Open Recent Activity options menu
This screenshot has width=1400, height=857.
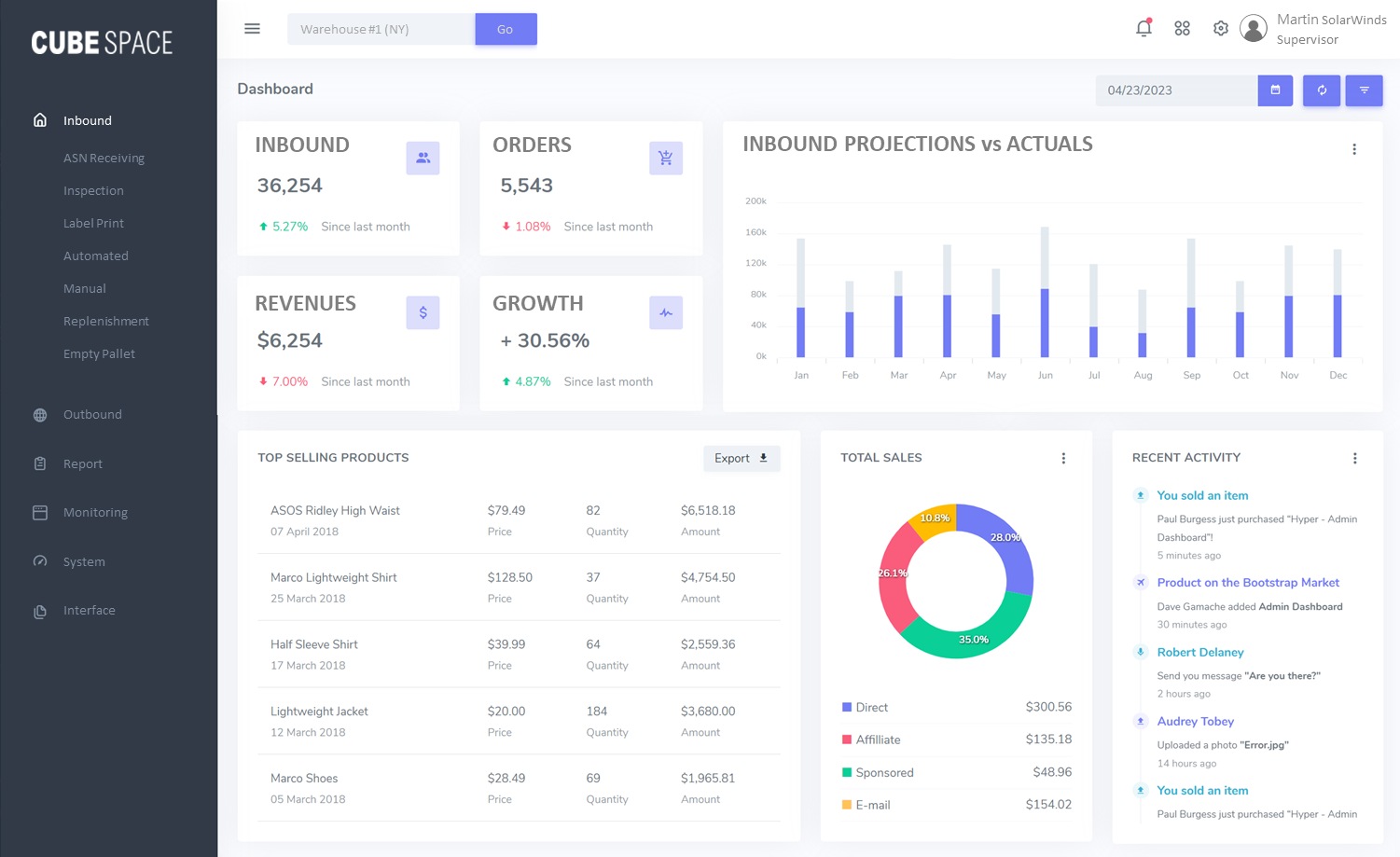(1354, 458)
